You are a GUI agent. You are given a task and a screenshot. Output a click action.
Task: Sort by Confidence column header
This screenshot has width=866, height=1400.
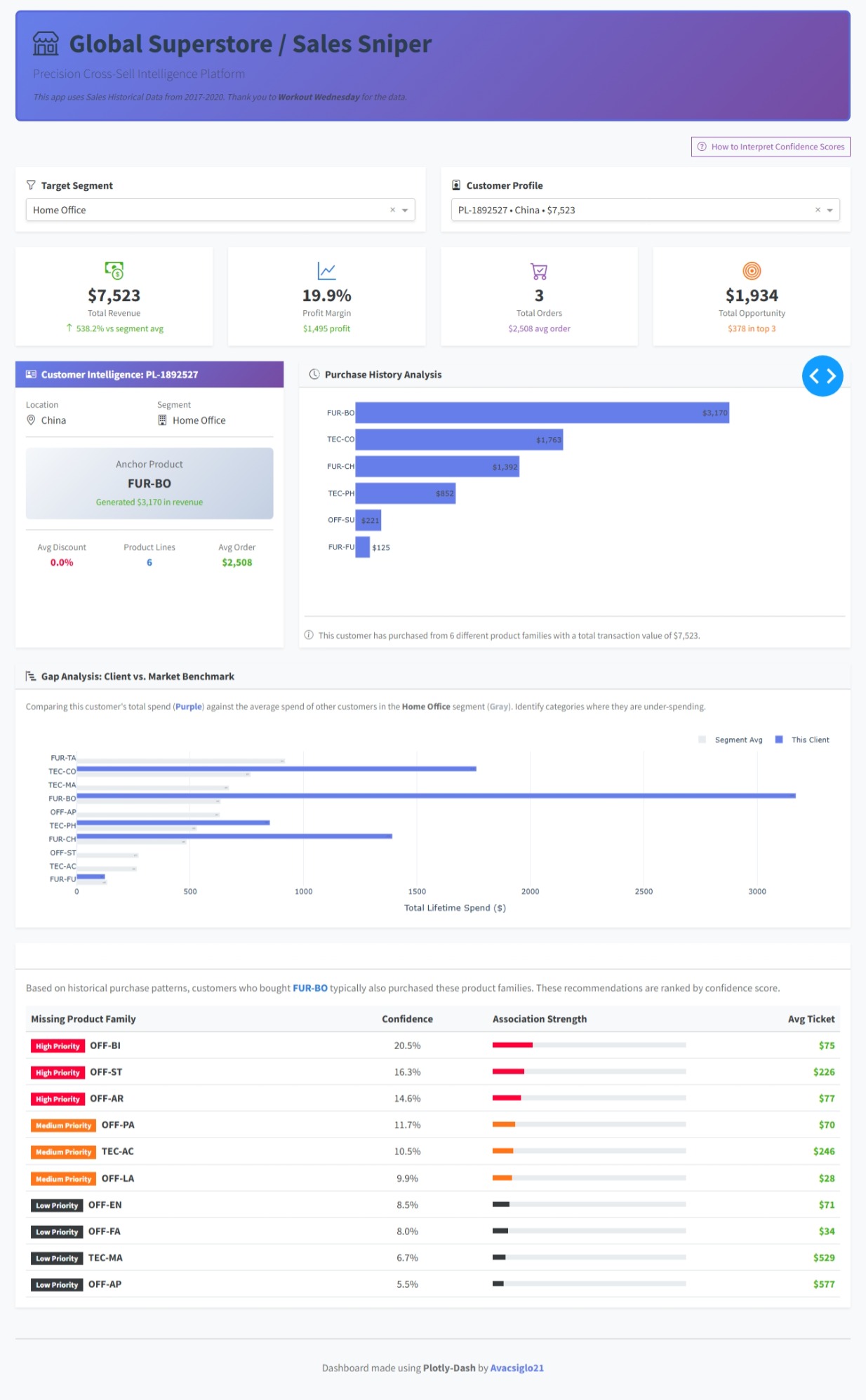pyautogui.click(x=407, y=1019)
